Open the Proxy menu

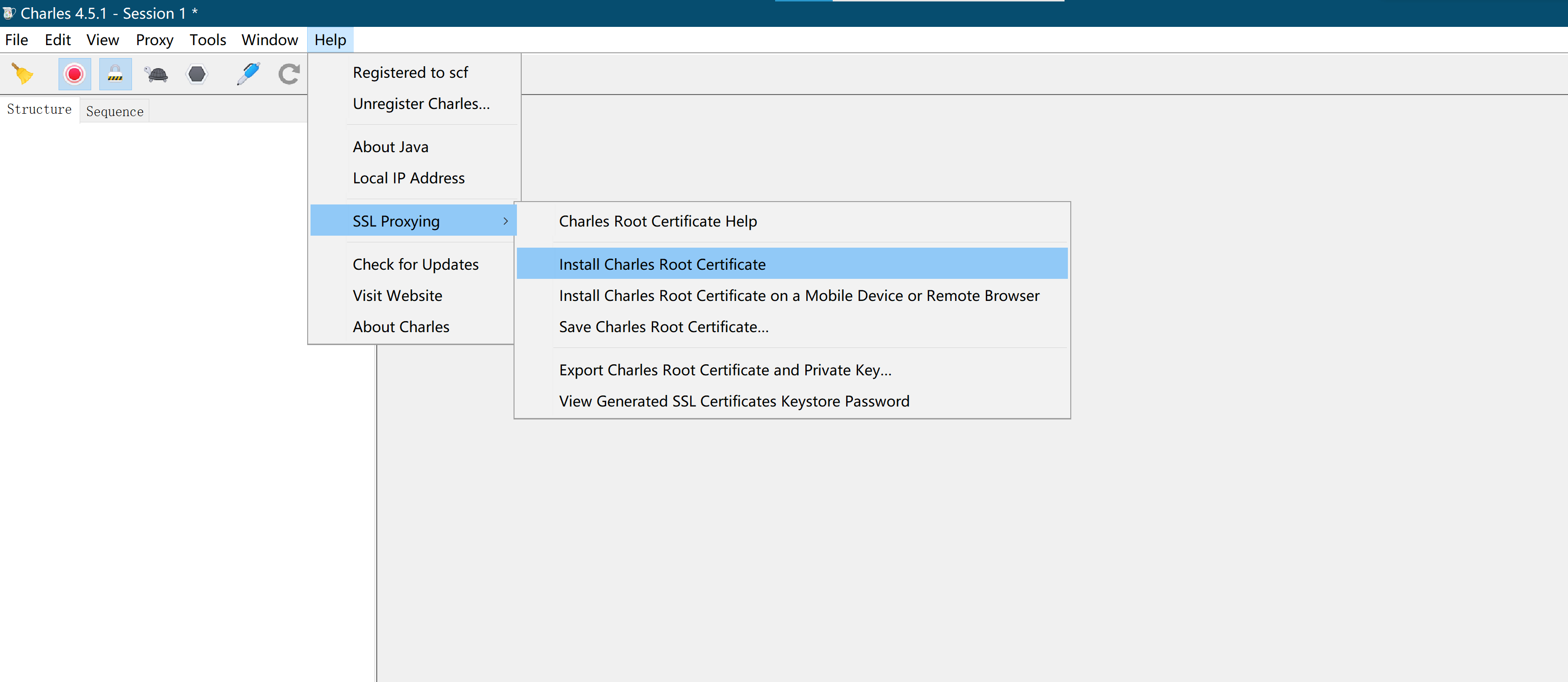[154, 40]
